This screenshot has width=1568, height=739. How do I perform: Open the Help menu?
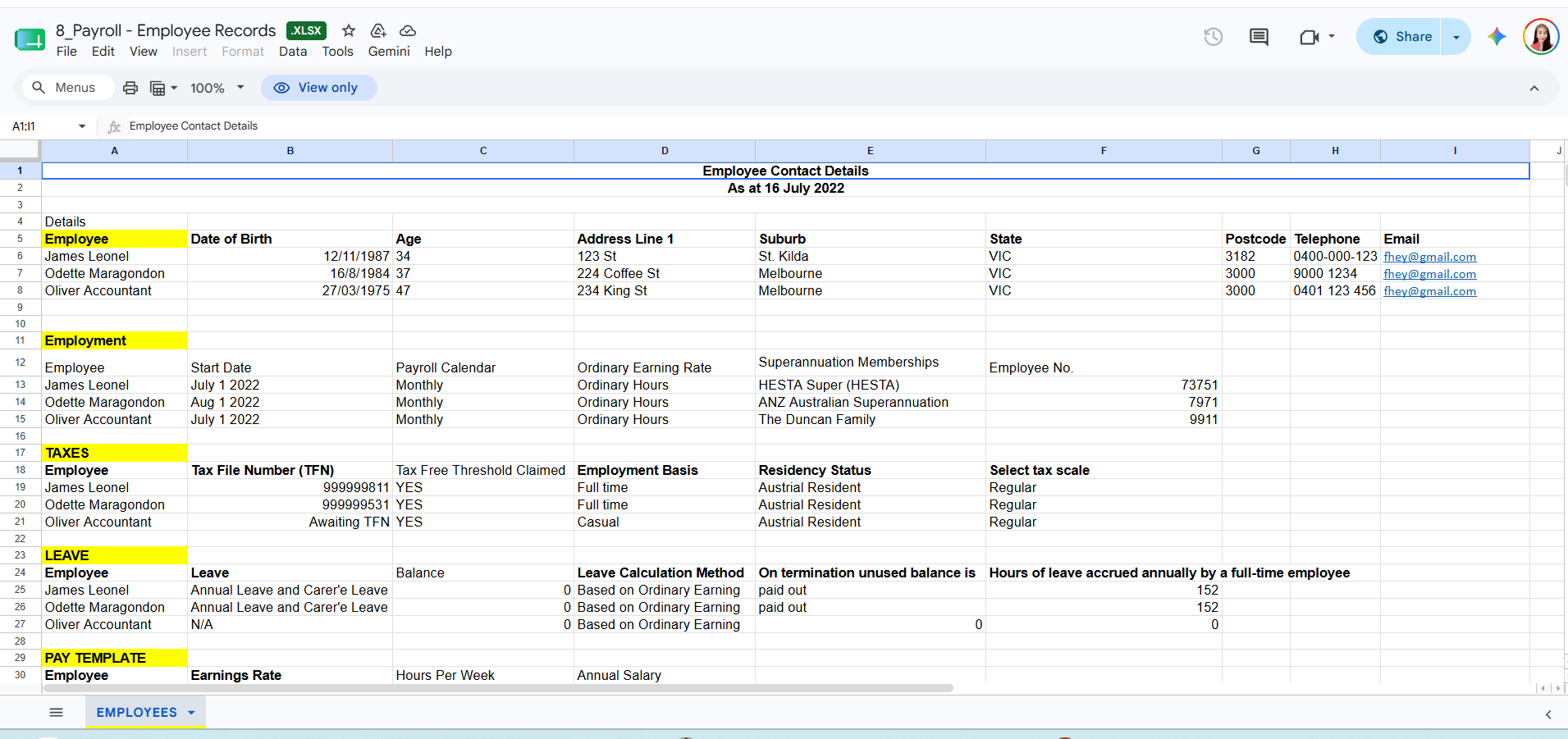coord(438,51)
